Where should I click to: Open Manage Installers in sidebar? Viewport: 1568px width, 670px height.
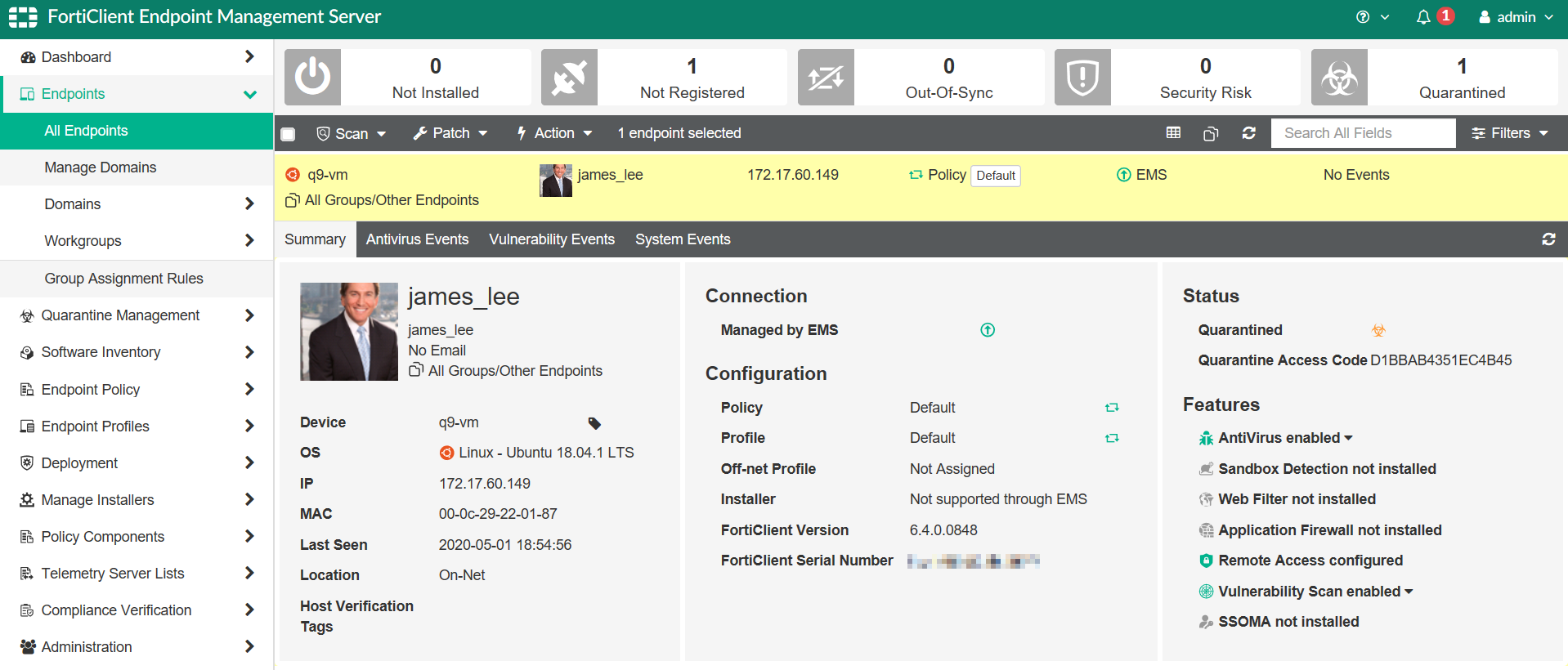click(x=137, y=500)
